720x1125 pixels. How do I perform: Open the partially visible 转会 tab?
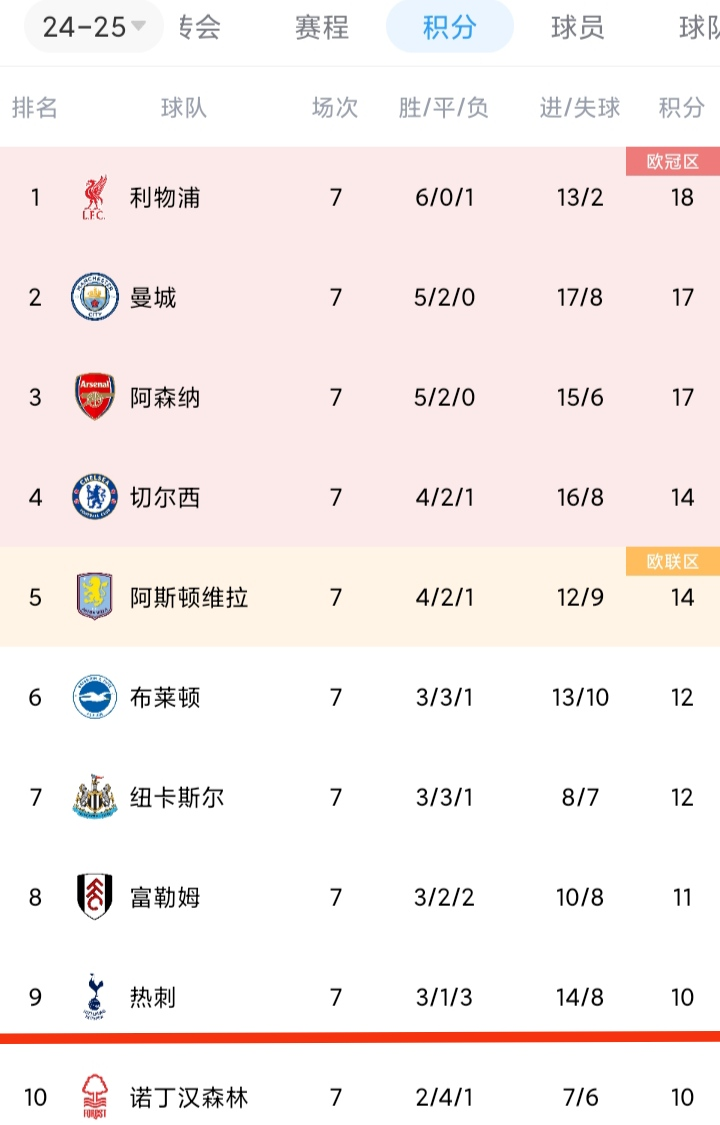(199, 28)
